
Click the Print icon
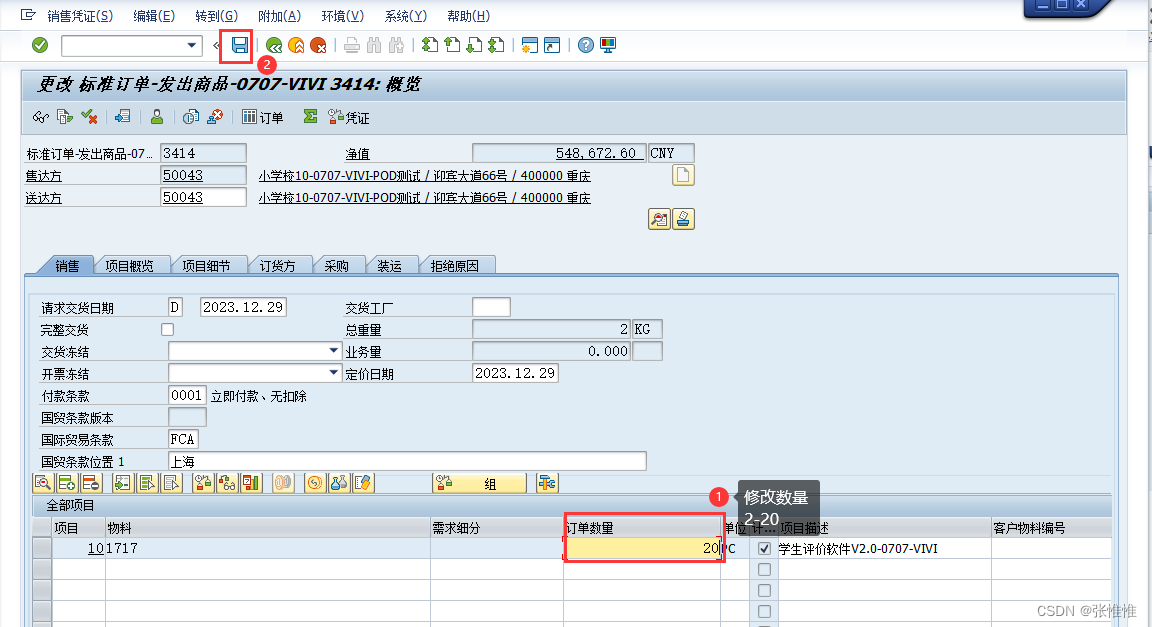tap(354, 44)
